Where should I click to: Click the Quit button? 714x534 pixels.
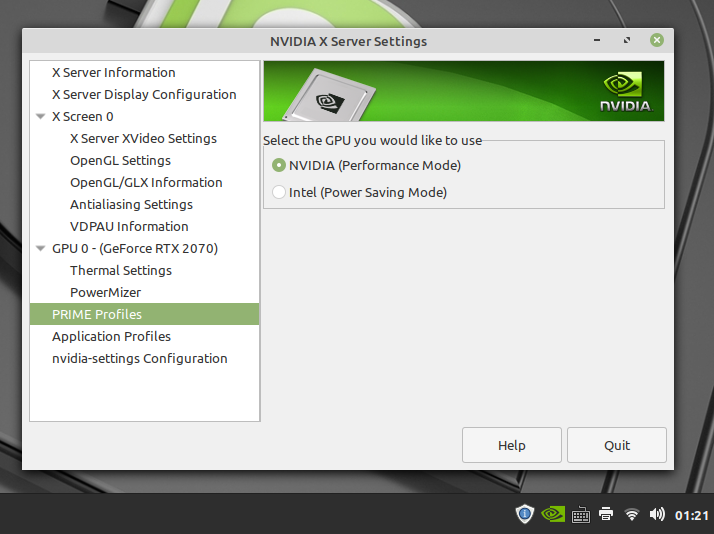[616, 445]
